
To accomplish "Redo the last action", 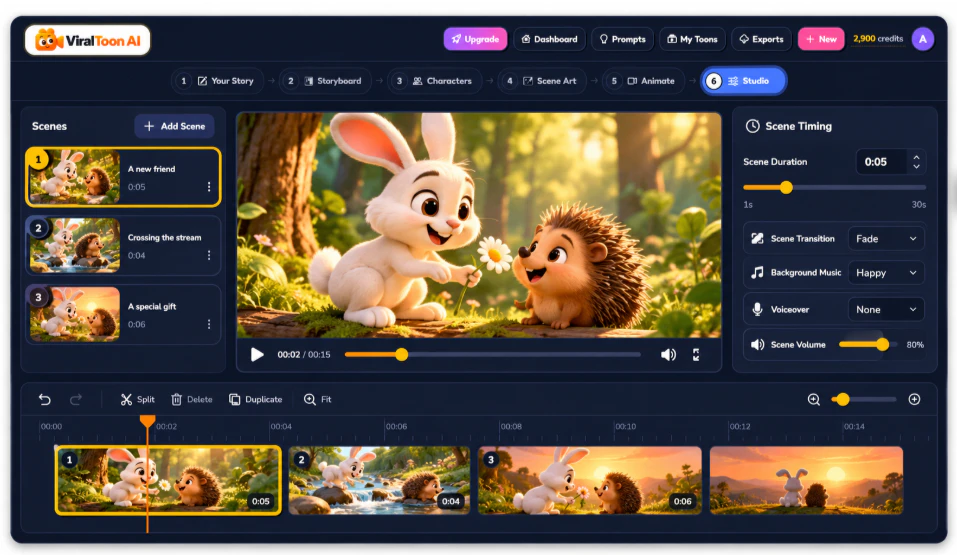I will 76,399.
